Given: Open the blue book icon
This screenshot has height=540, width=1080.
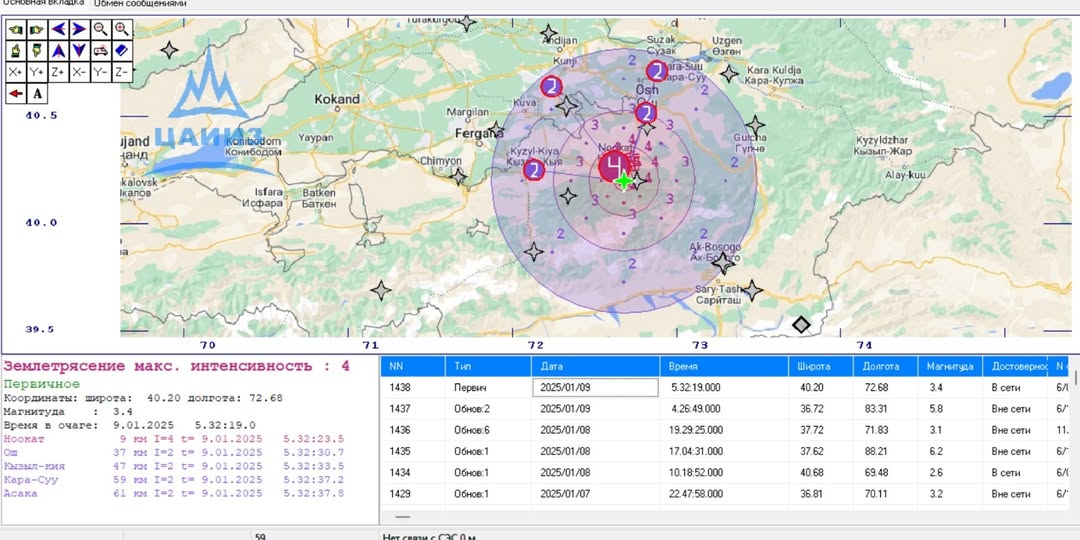Looking at the screenshot, I should click(122, 51).
